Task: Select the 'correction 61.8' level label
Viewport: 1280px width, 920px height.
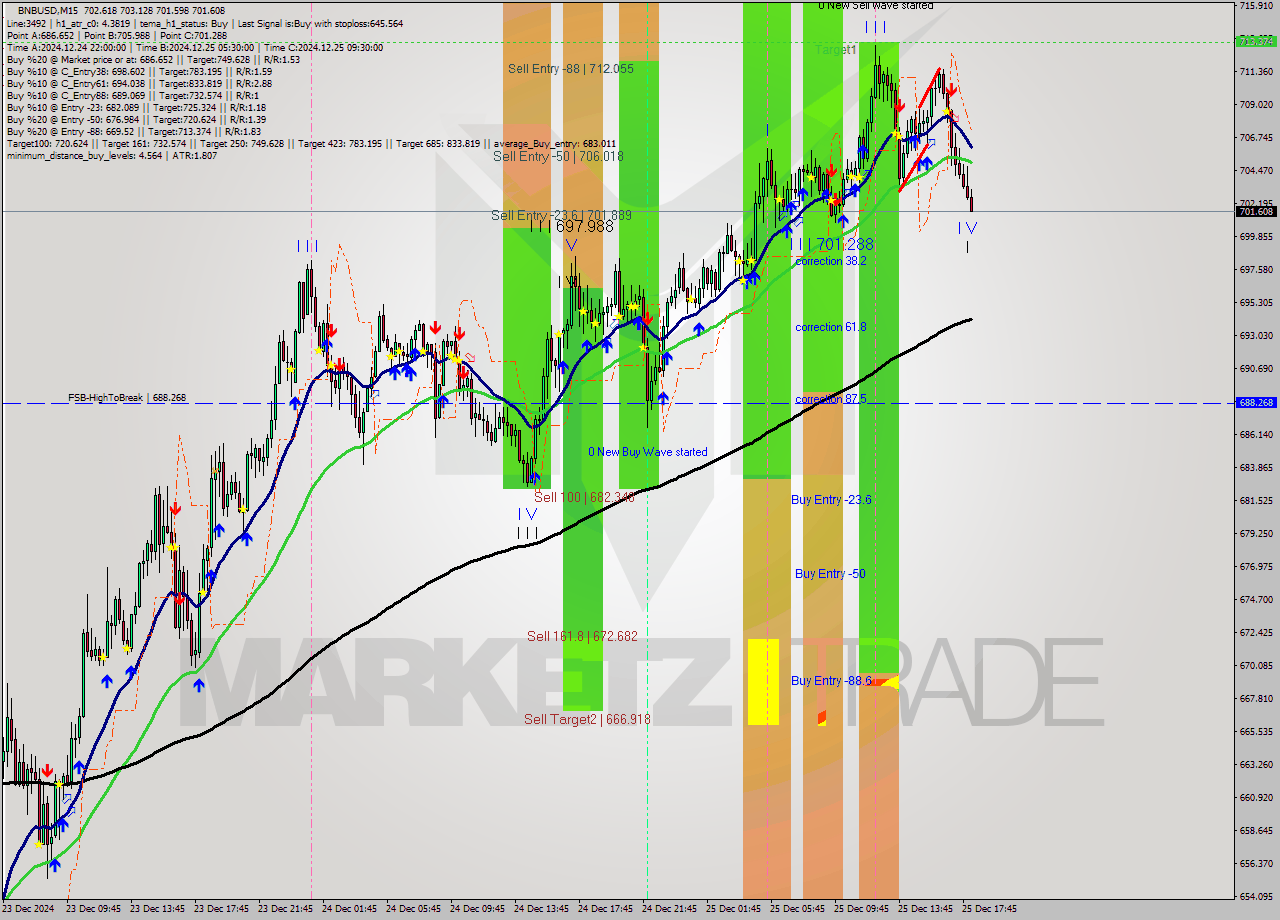Action: coord(831,327)
